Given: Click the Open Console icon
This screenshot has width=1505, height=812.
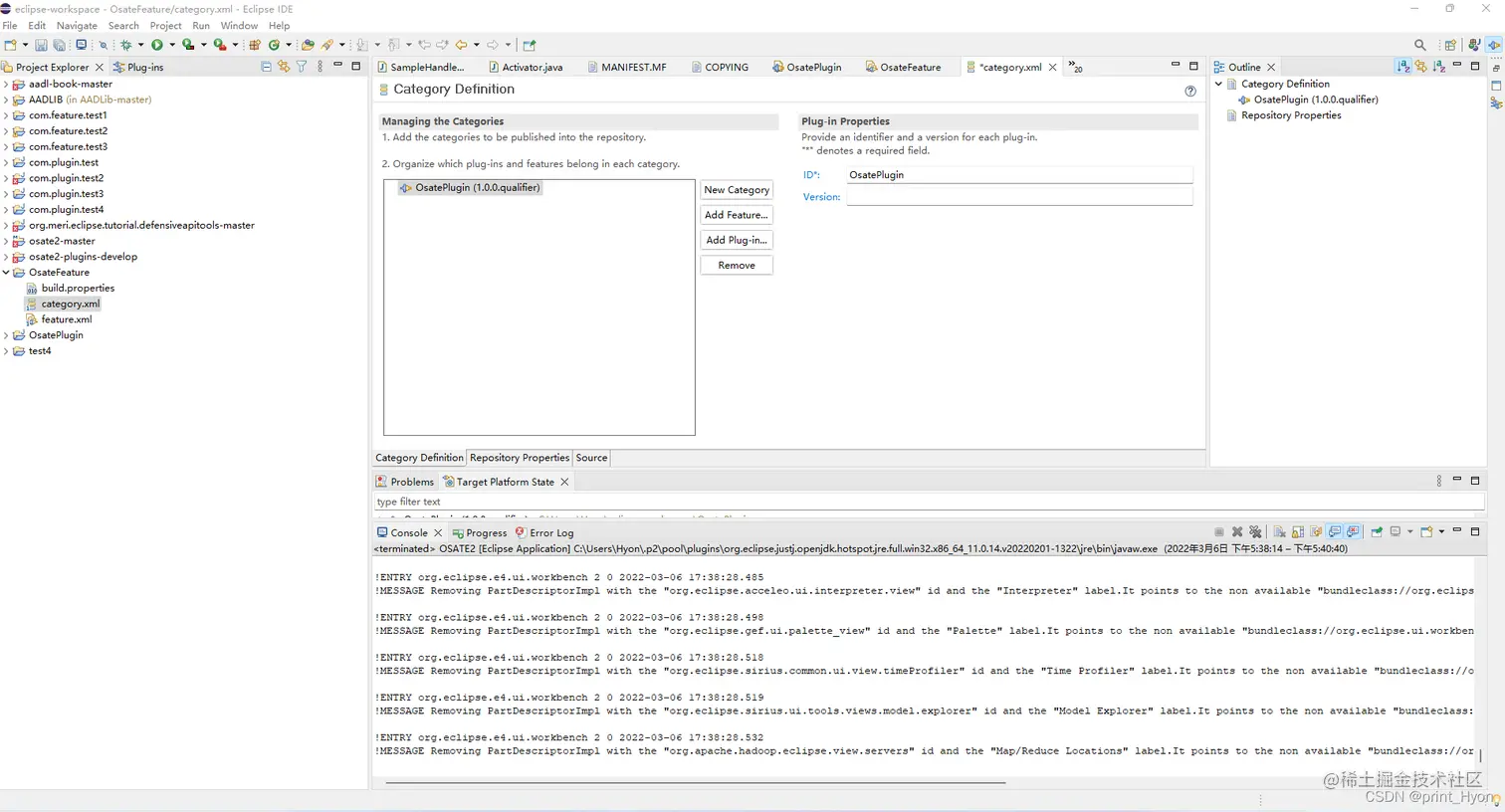Looking at the screenshot, I should coord(1426,531).
